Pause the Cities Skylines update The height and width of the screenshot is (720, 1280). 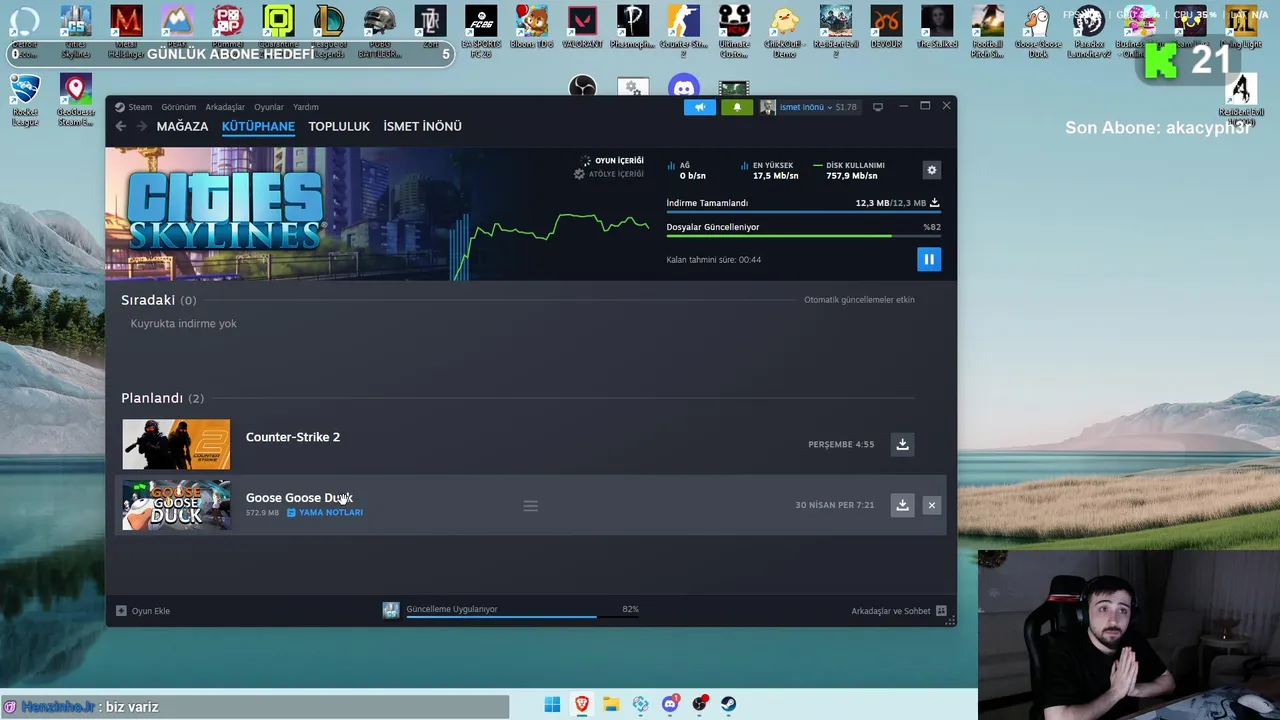coord(929,259)
